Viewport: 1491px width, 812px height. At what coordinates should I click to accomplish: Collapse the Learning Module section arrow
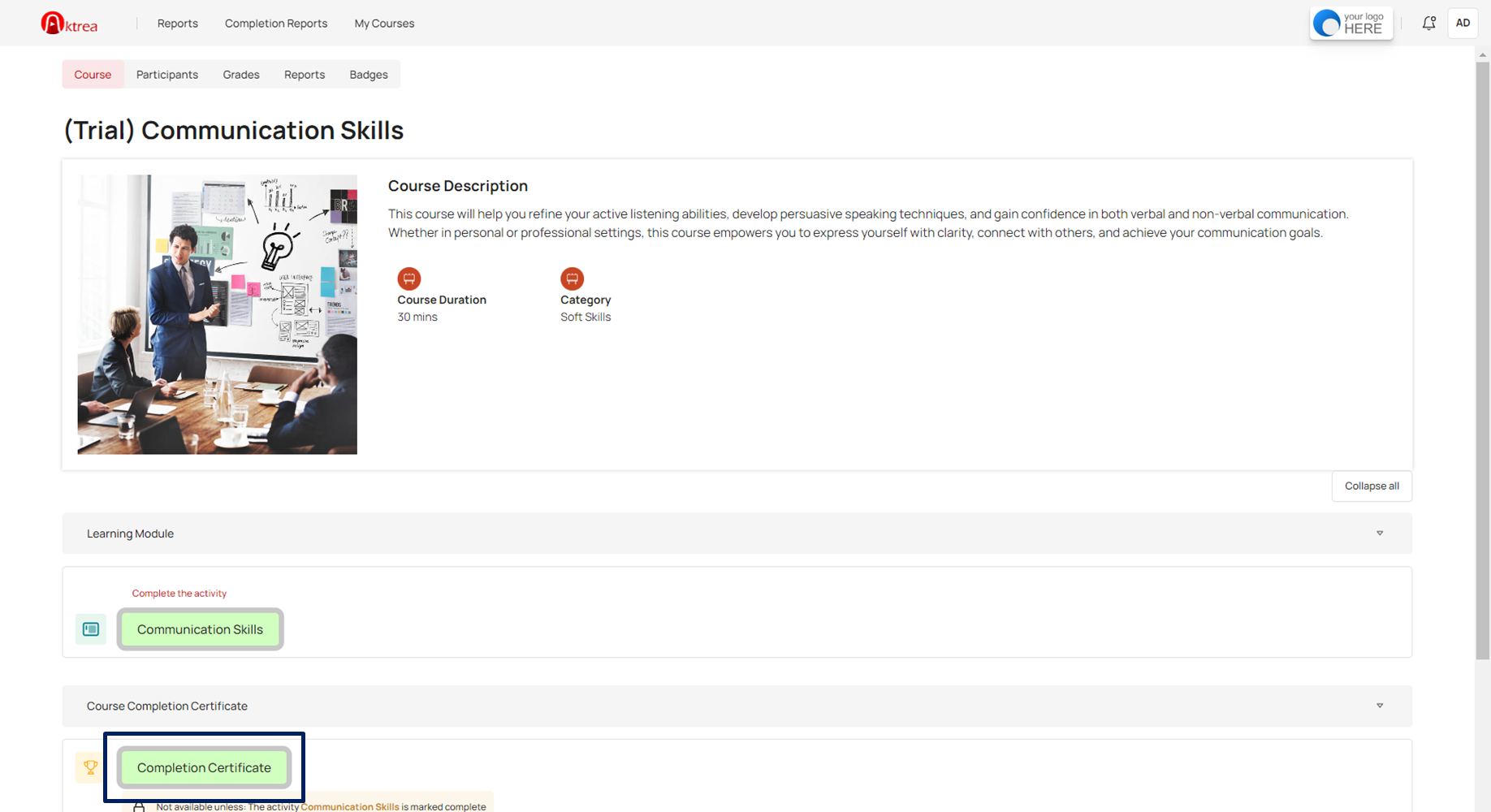[1379, 533]
